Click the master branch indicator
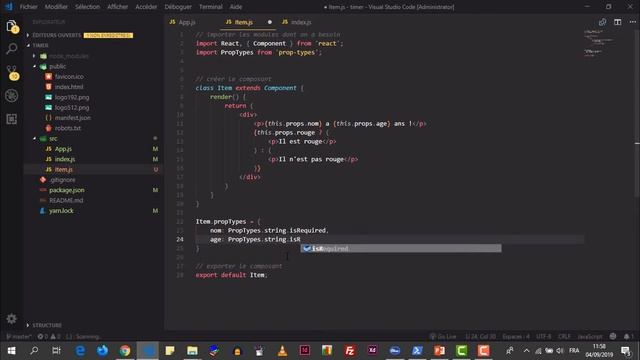The height and width of the screenshot is (360, 640). (18, 337)
